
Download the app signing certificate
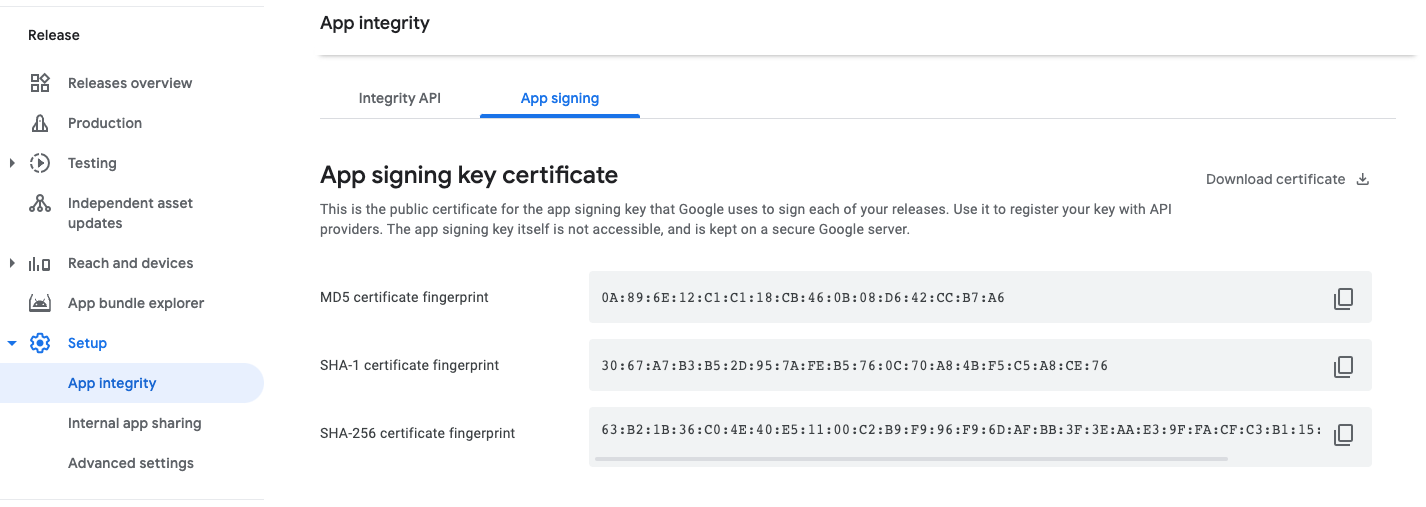pos(1287,179)
